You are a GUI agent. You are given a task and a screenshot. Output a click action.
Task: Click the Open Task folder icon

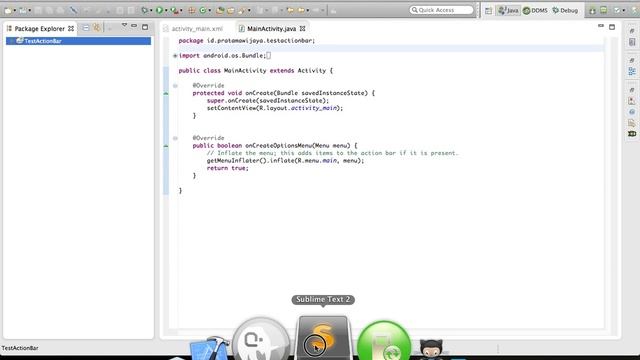(231, 10)
